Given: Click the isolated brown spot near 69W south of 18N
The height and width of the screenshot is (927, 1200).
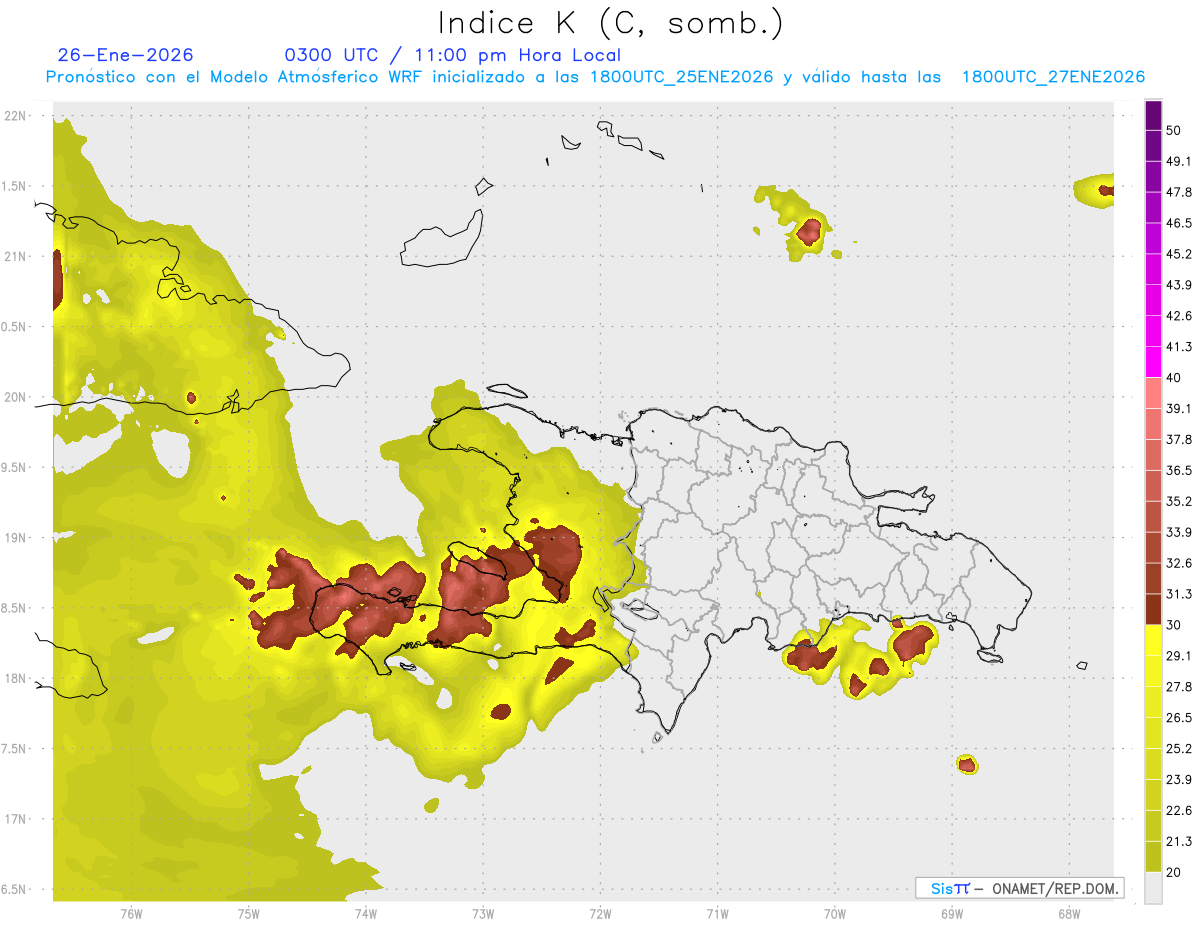Looking at the screenshot, I should pyautogui.click(x=966, y=765).
